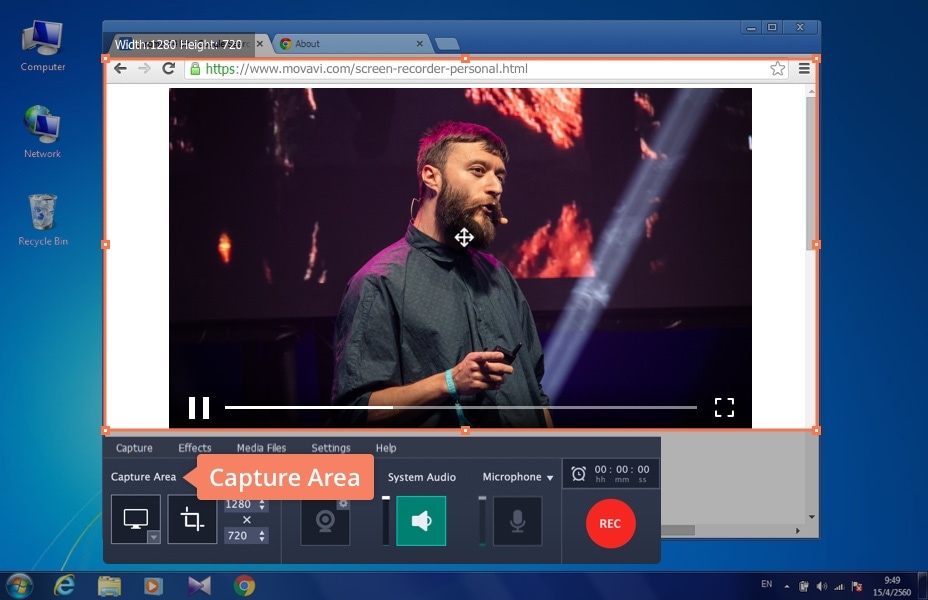The image size is (928, 600).
Task: Open the Capture menu
Action: tap(134, 448)
